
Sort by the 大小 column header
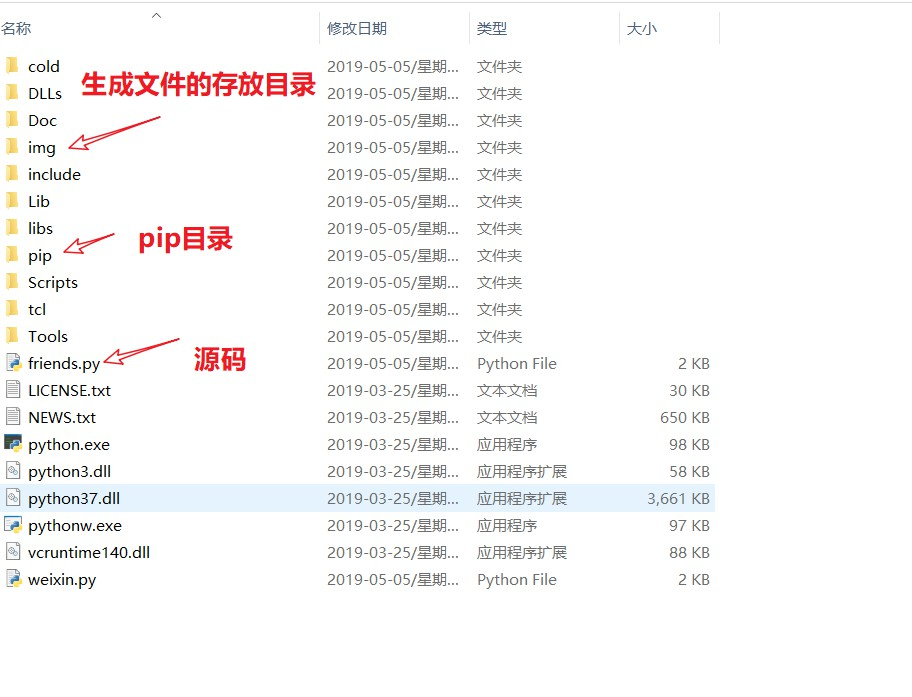click(642, 29)
